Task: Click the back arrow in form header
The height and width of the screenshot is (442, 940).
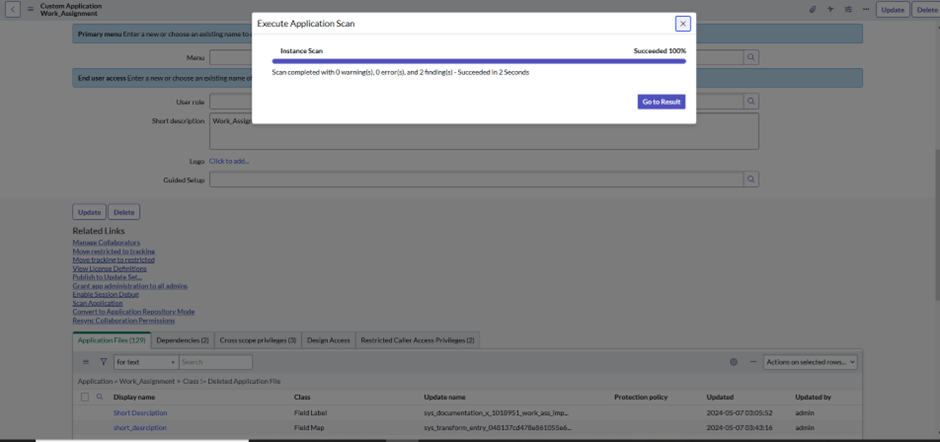Action: [x=13, y=10]
